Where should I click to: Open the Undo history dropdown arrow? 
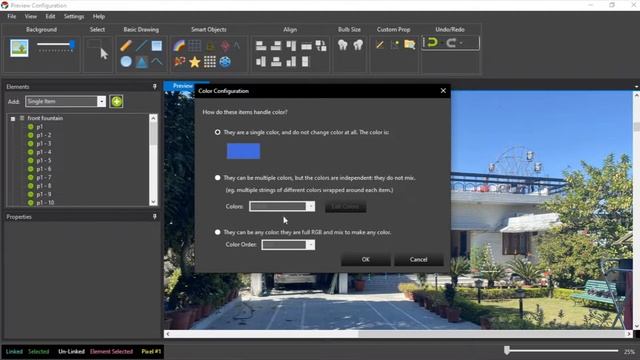point(442,43)
